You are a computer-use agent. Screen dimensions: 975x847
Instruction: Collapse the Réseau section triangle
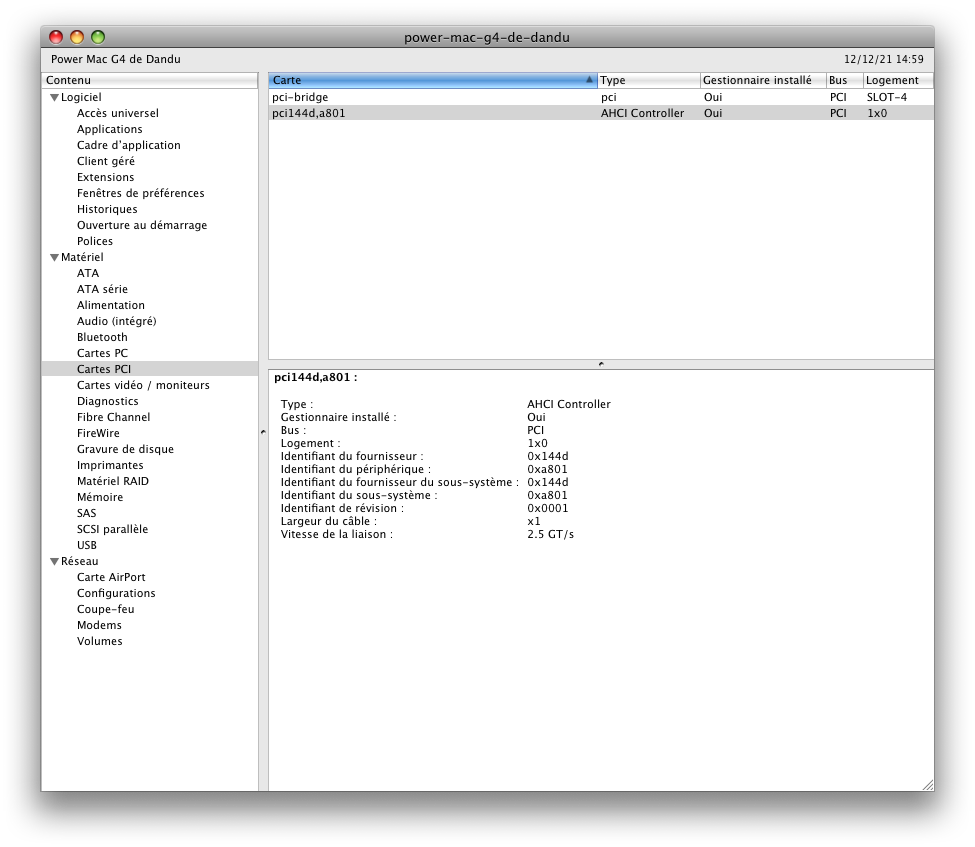[x=54, y=561]
